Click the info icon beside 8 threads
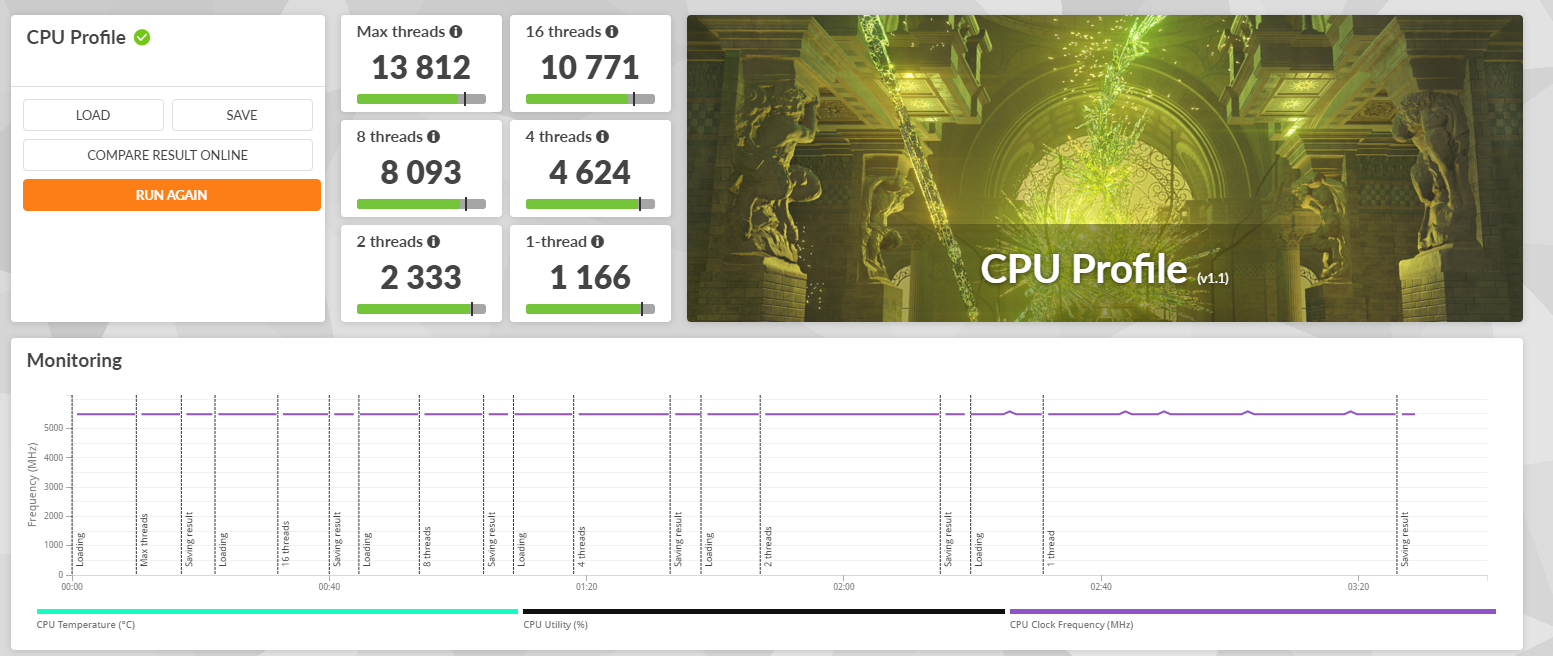The width and height of the screenshot is (1553, 656). [434, 137]
